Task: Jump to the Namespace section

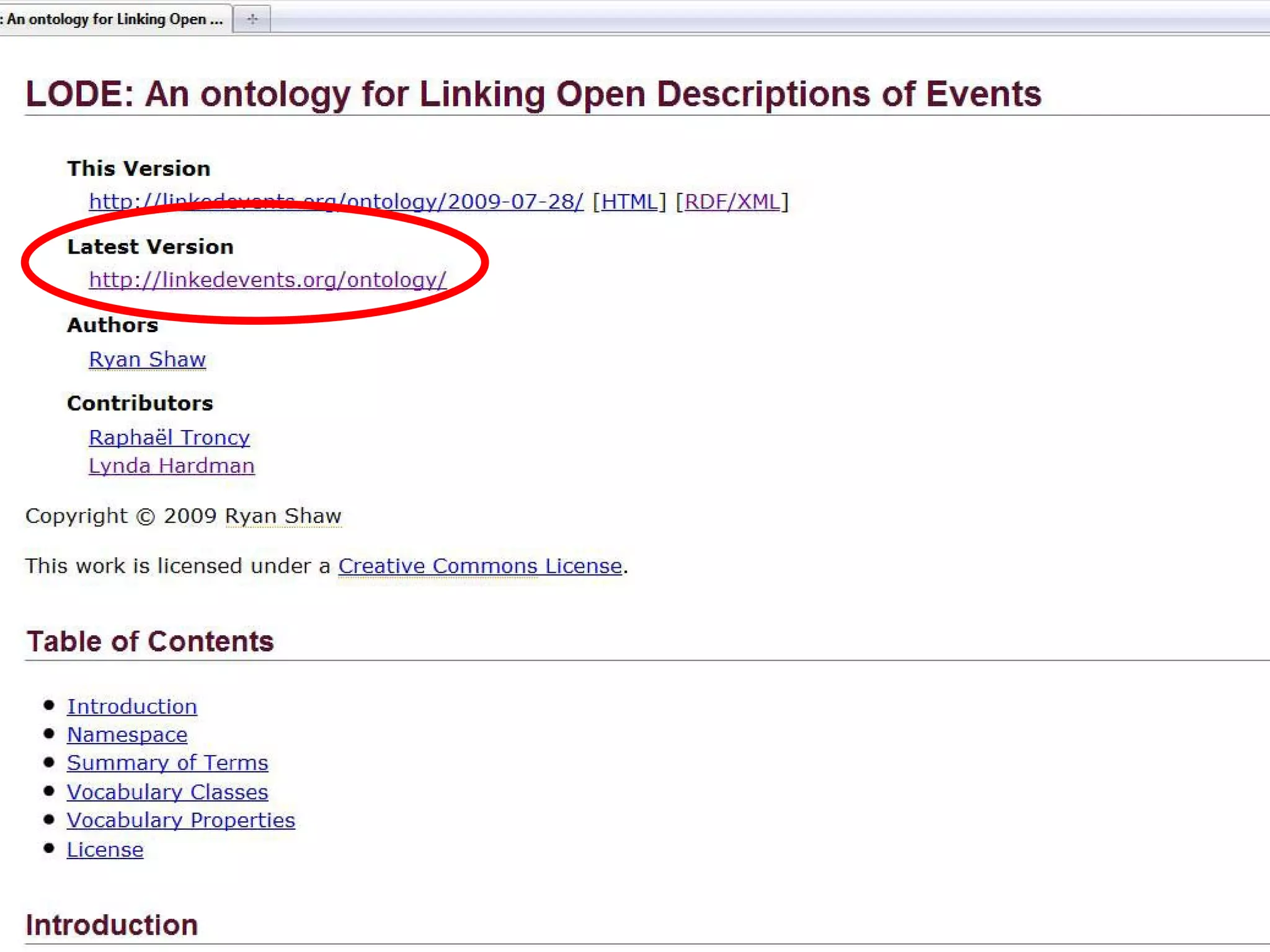Action: click(x=127, y=734)
